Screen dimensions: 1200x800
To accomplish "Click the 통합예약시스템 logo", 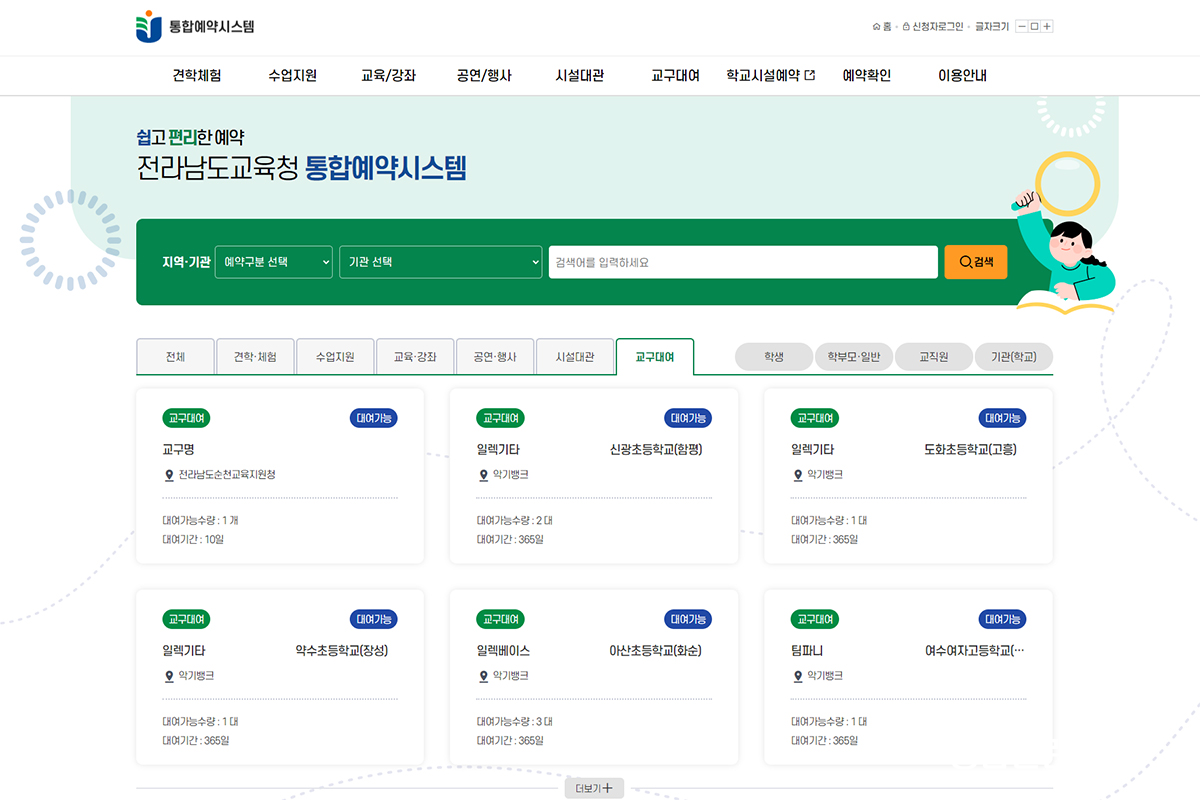I will tap(195, 26).
